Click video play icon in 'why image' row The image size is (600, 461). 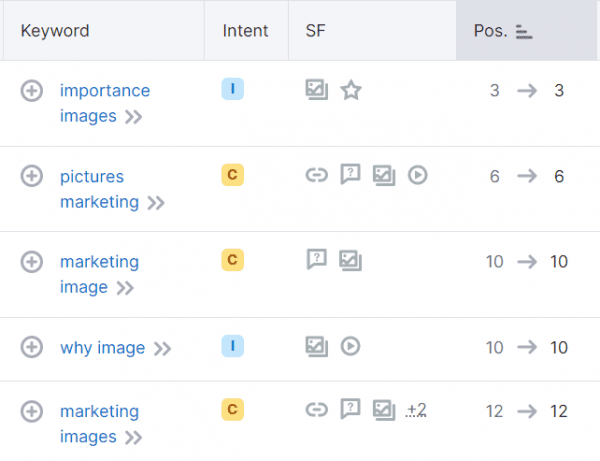351,346
